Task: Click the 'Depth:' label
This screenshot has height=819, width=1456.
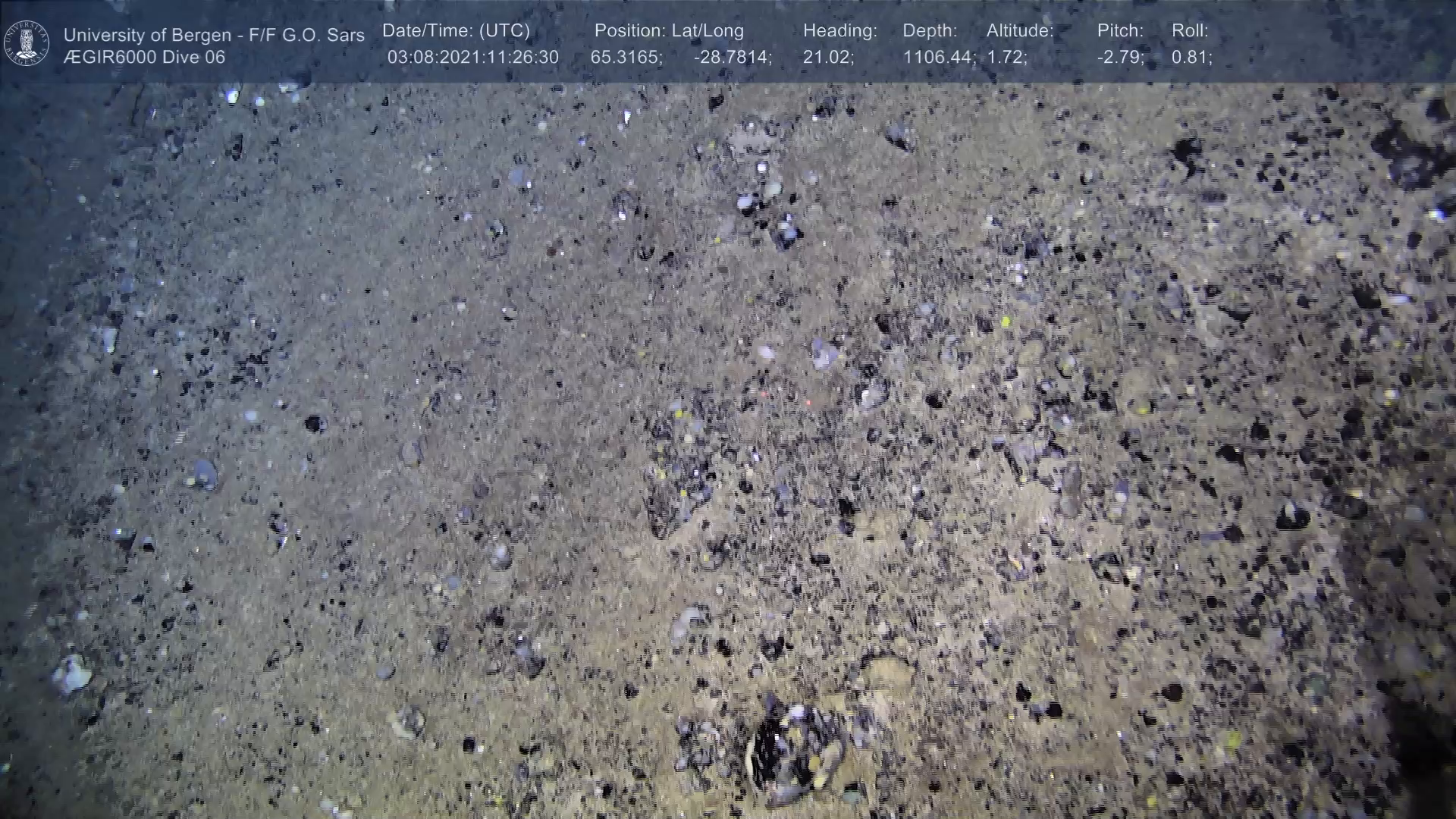Action: click(x=930, y=31)
